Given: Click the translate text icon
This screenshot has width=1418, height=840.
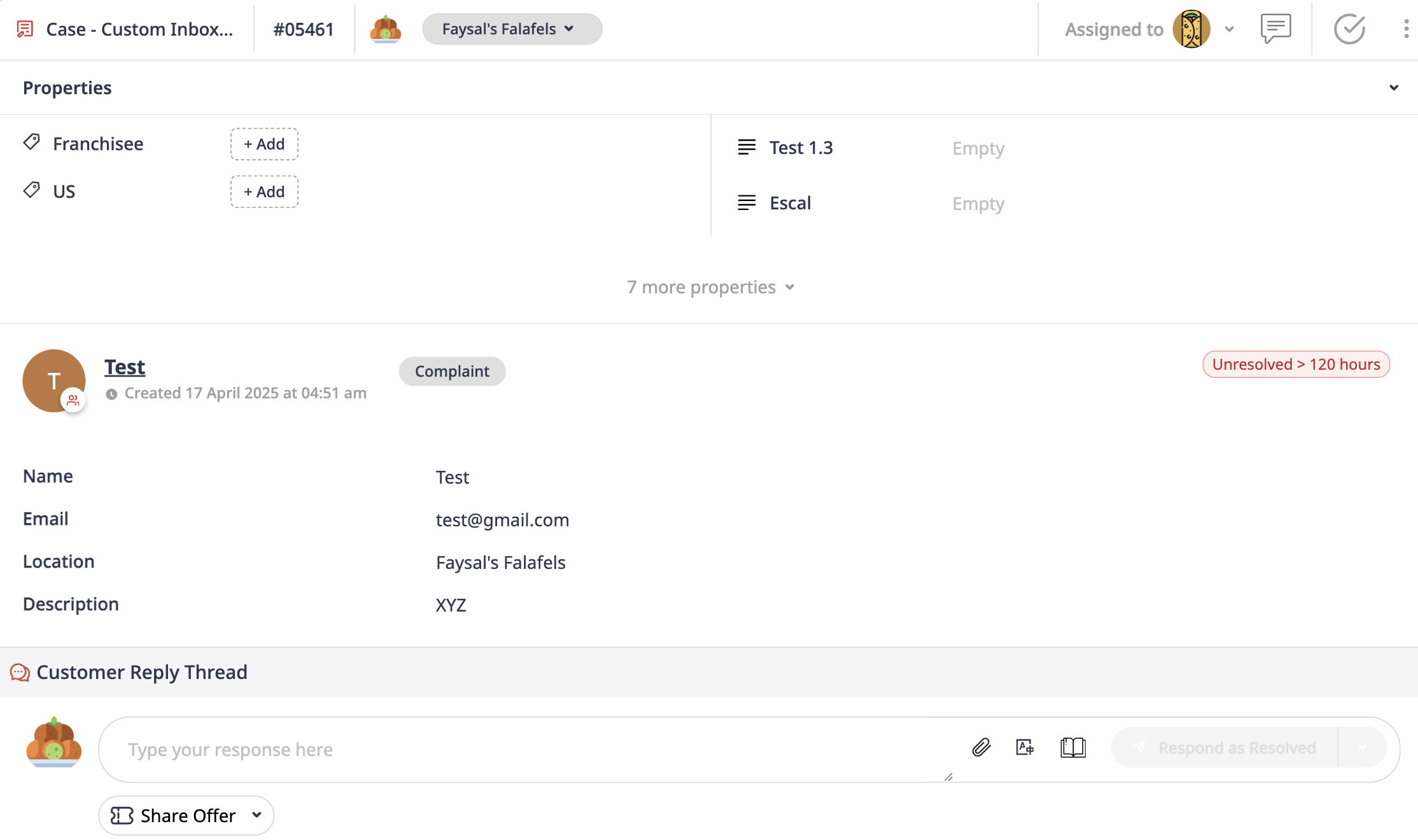Looking at the screenshot, I should pyautogui.click(x=1025, y=747).
